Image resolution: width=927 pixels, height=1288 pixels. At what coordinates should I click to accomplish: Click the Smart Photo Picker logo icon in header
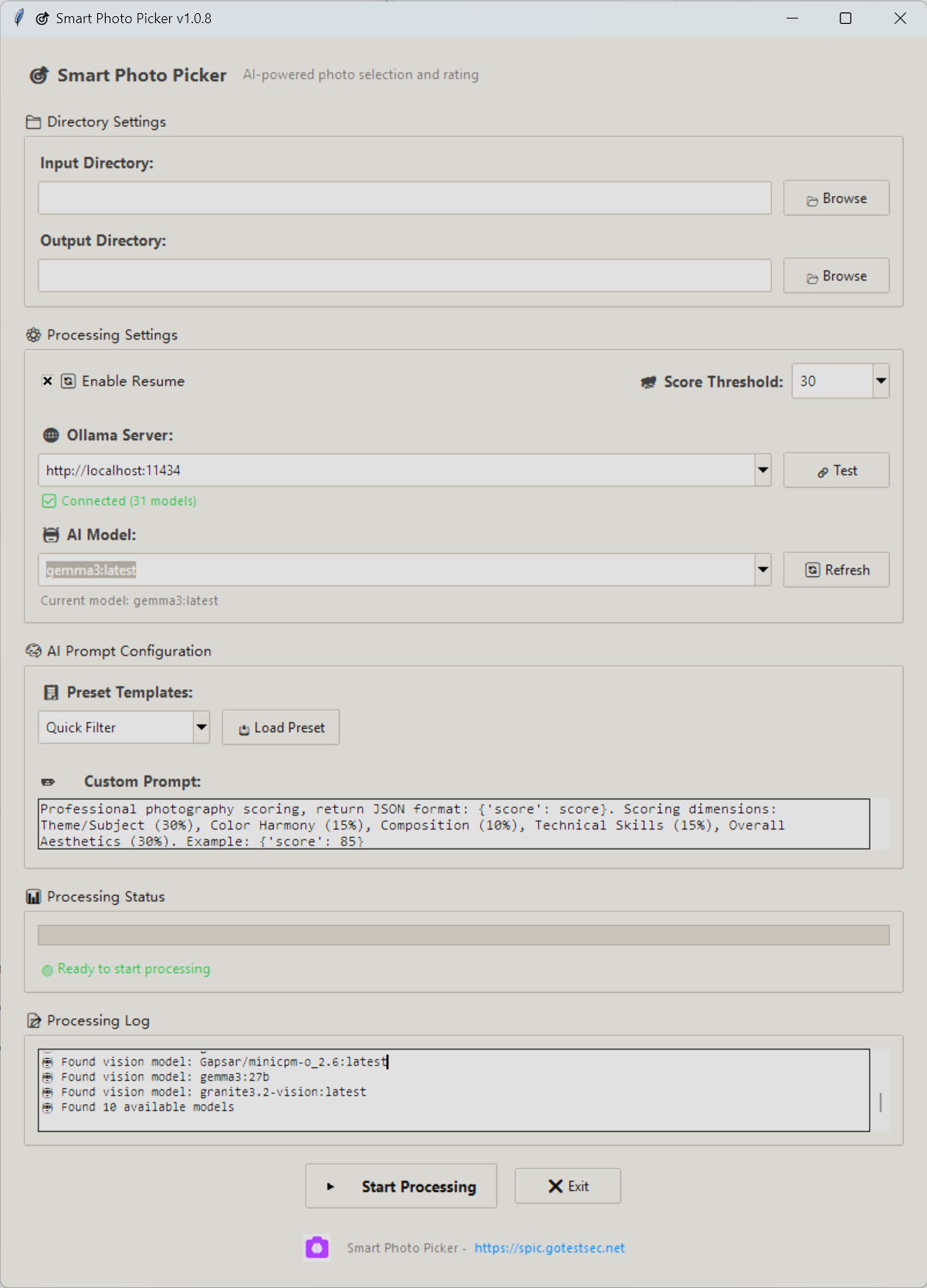tap(39, 75)
